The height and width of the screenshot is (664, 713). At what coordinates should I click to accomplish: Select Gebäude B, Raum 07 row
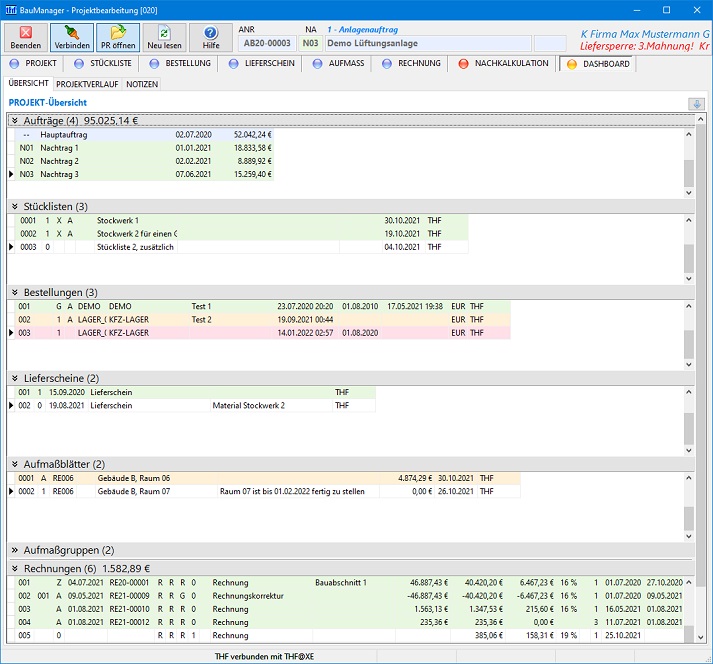click(268, 492)
